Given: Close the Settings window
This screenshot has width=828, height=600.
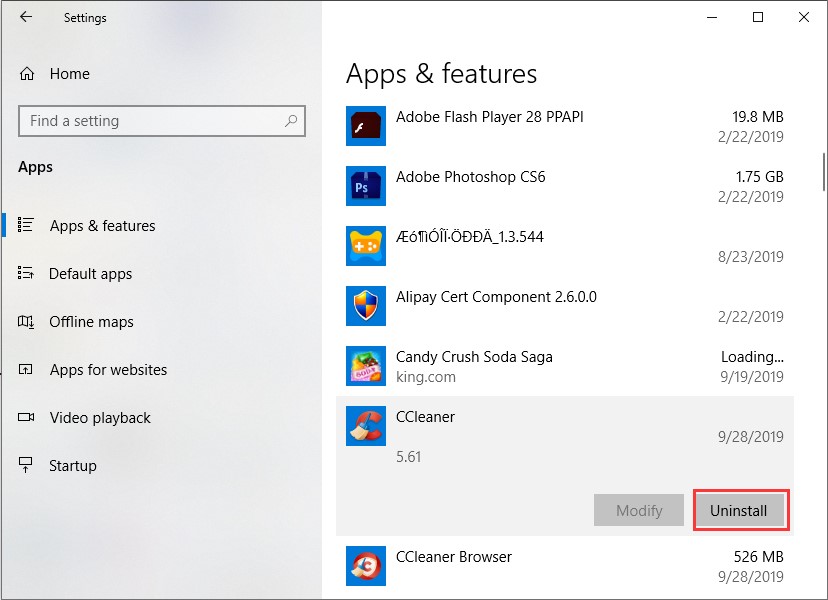Looking at the screenshot, I should 804,17.
